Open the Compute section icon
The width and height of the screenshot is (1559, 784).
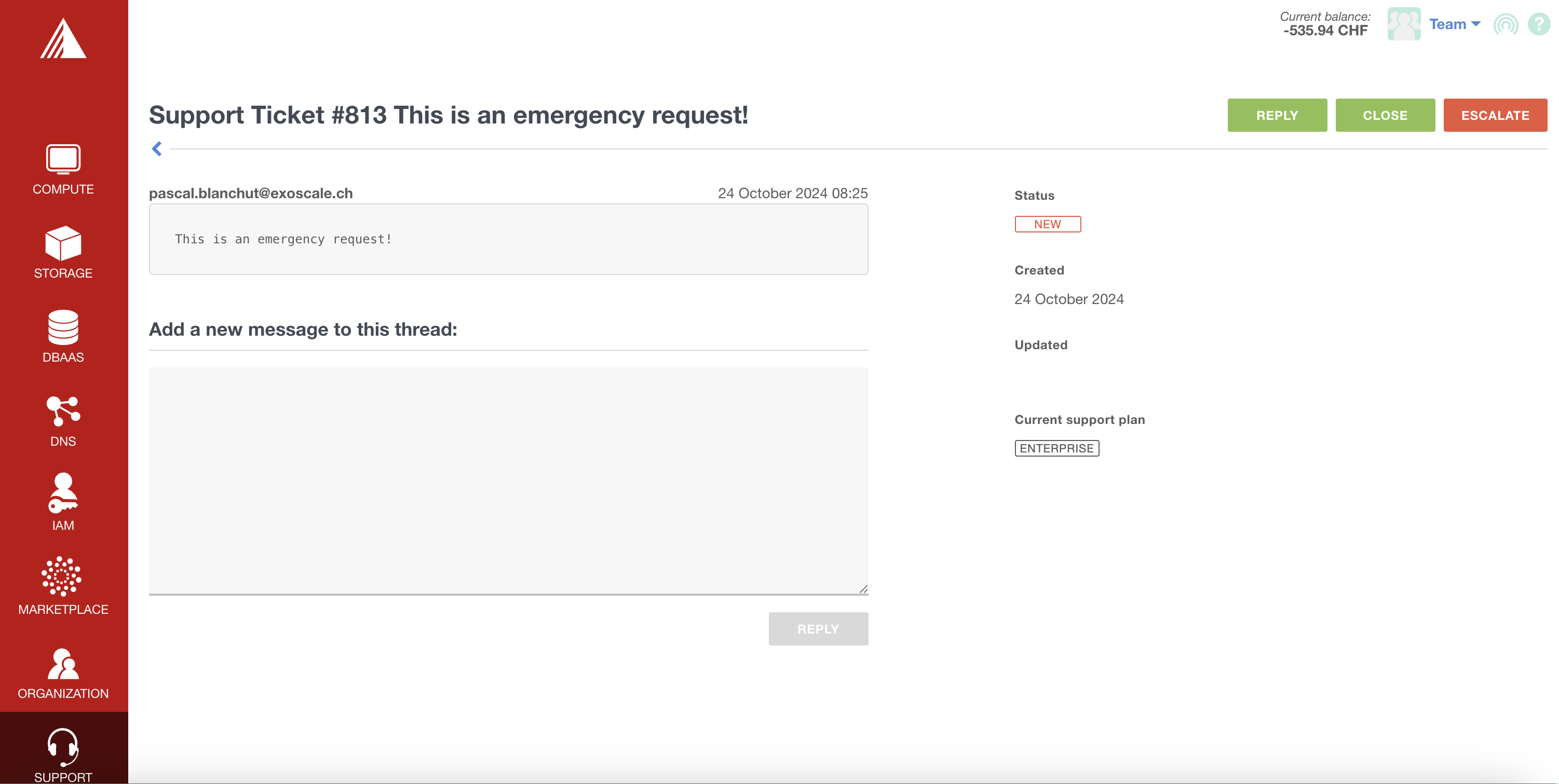click(63, 159)
